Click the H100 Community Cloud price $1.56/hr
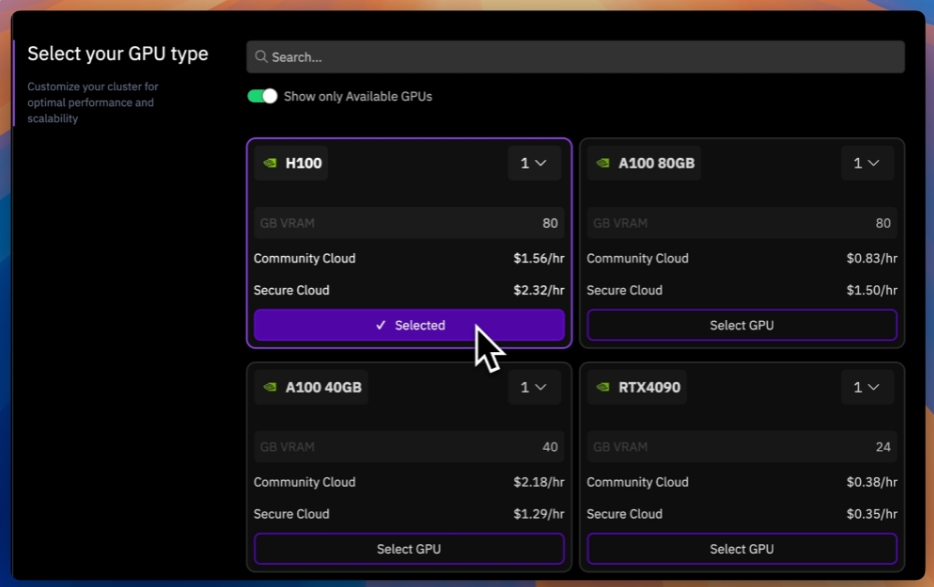934x587 pixels. 538,259
